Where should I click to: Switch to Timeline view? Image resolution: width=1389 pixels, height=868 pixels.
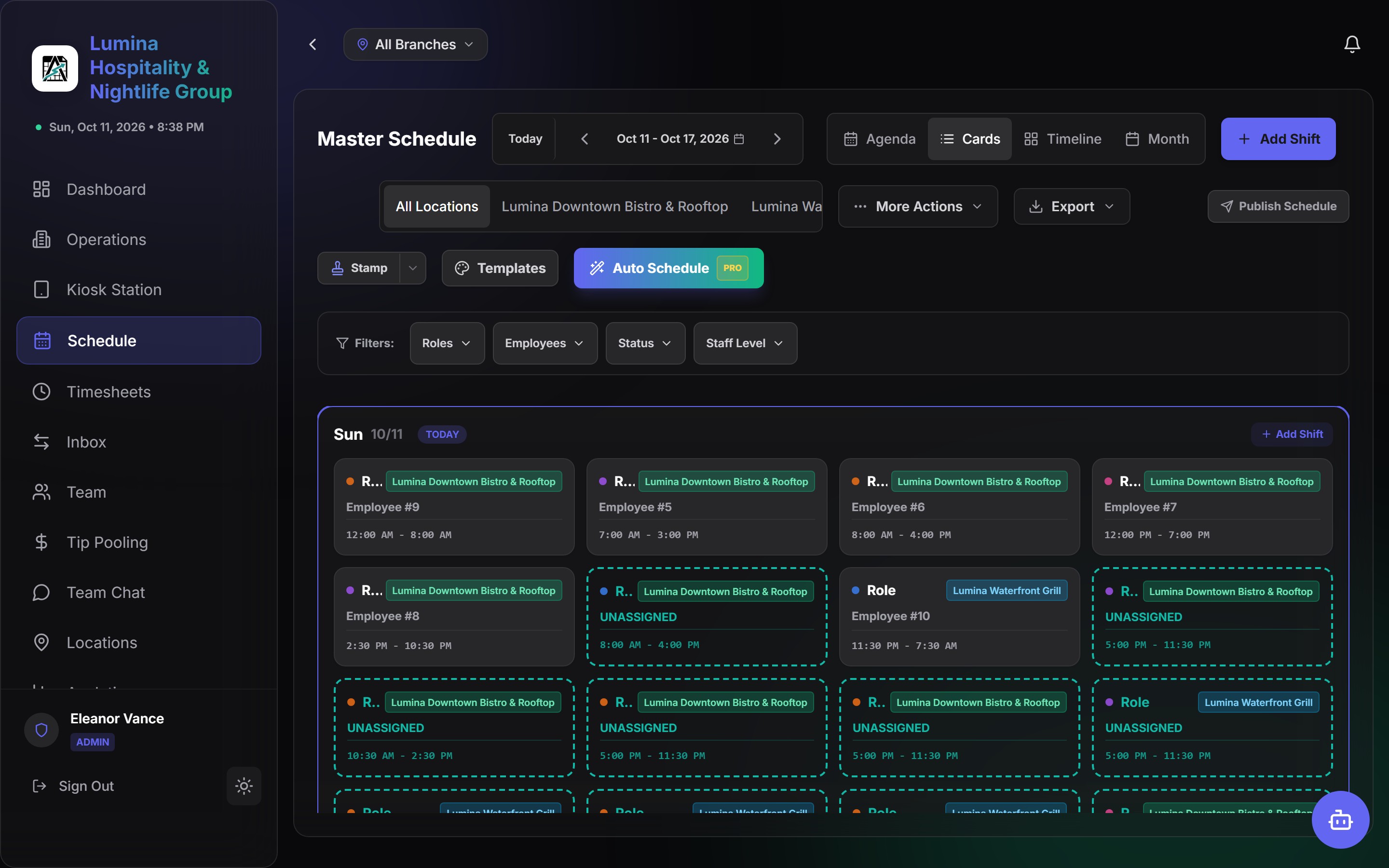coord(1063,139)
